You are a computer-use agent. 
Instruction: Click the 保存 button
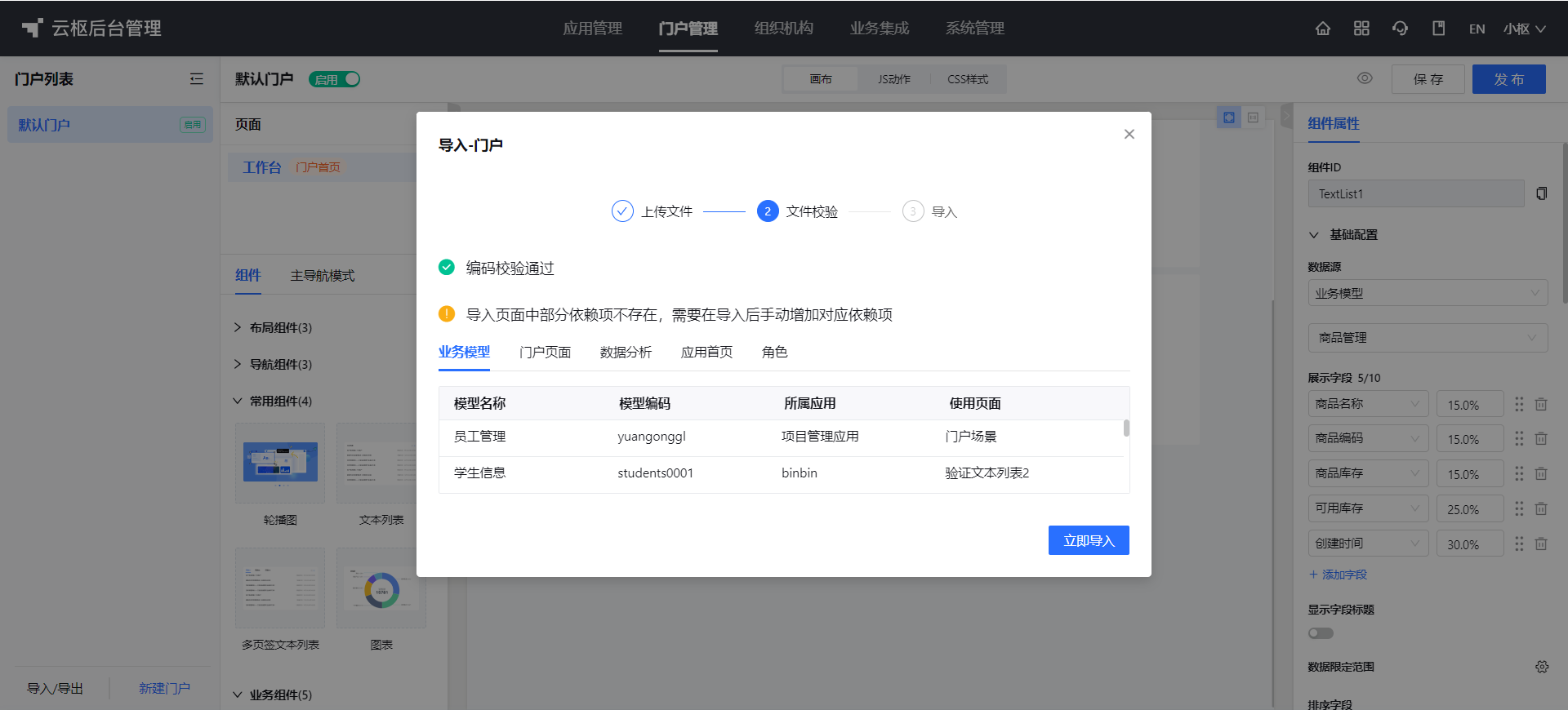(1428, 79)
